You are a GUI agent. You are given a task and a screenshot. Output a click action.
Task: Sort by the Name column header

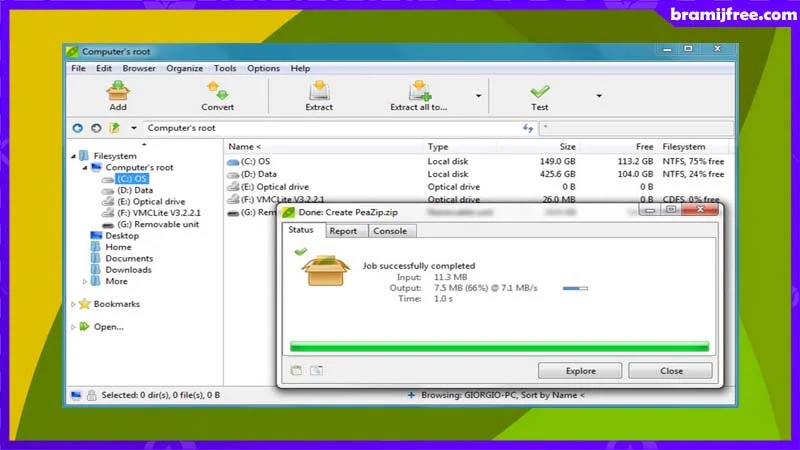(324, 147)
